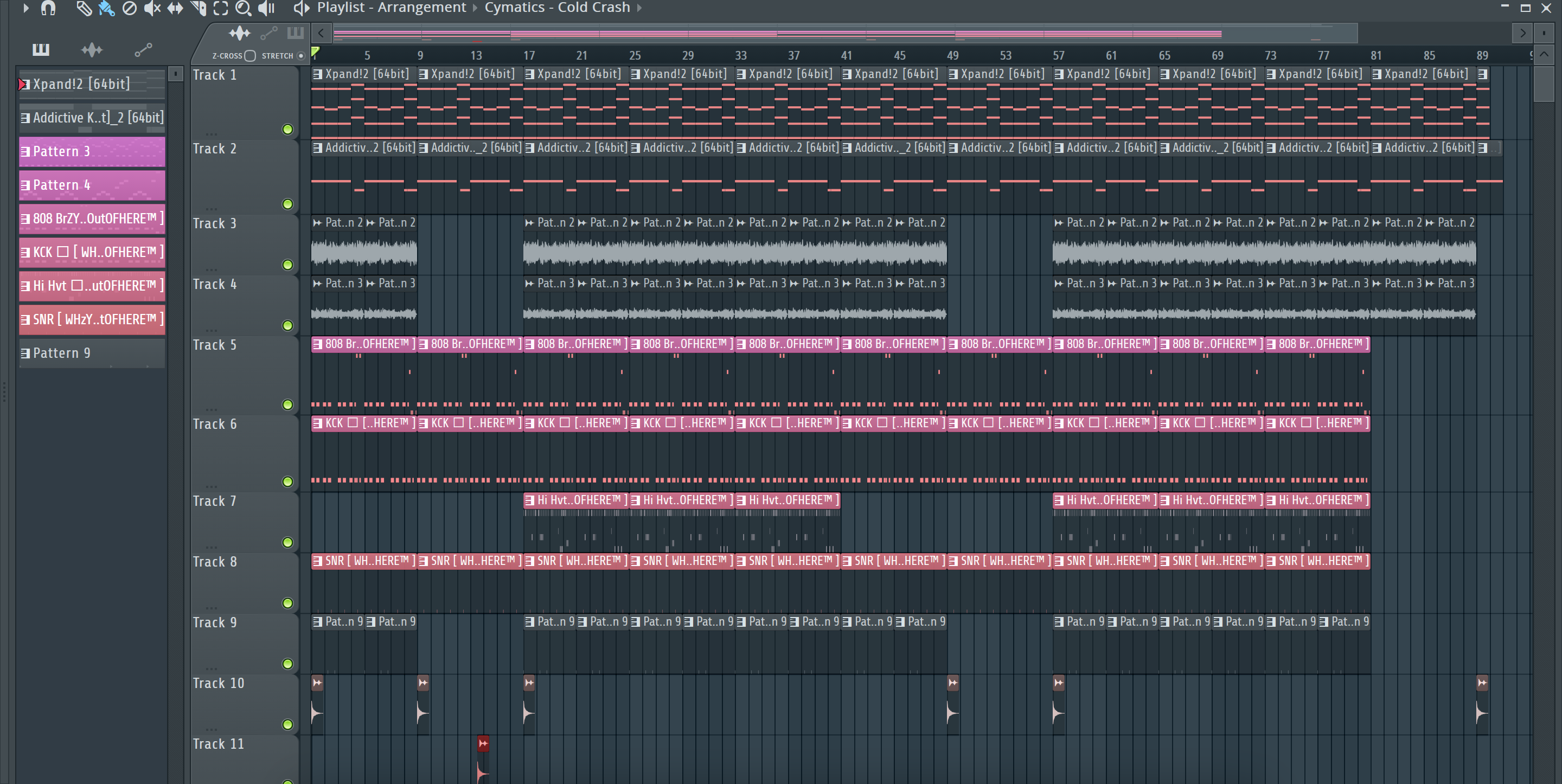Select the Mute tool

(x=152, y=9)
